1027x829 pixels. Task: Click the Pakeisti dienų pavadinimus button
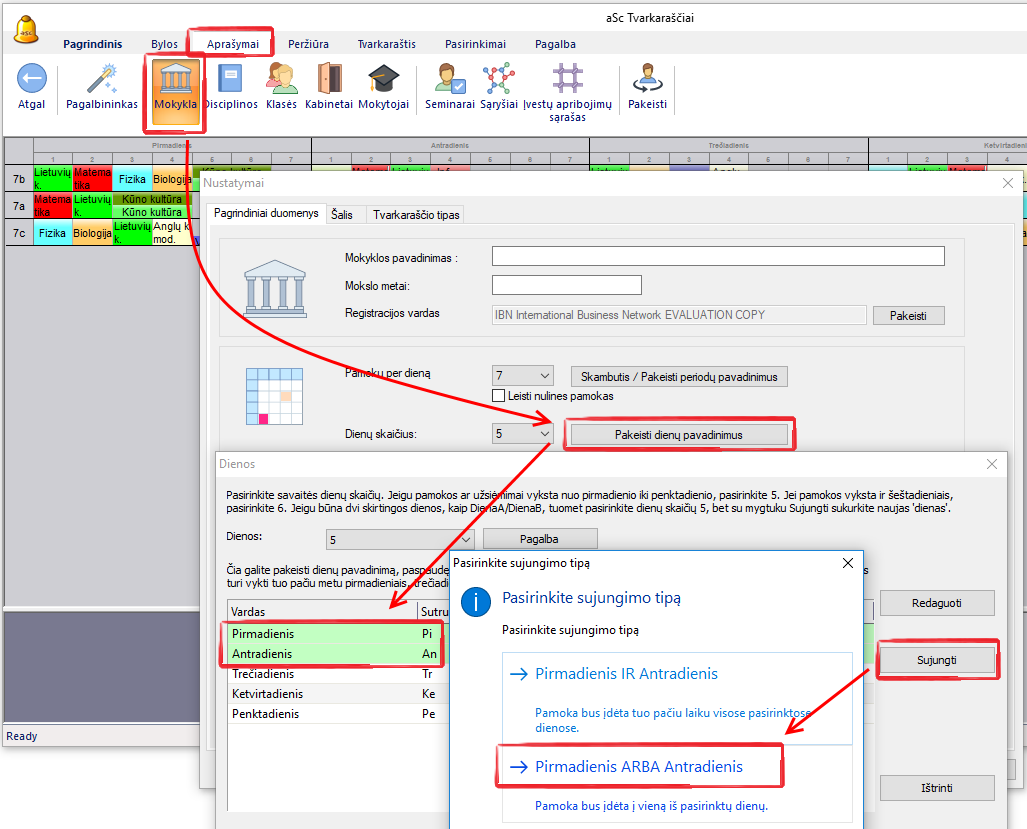pyautogui.click(x=679, y=434)
